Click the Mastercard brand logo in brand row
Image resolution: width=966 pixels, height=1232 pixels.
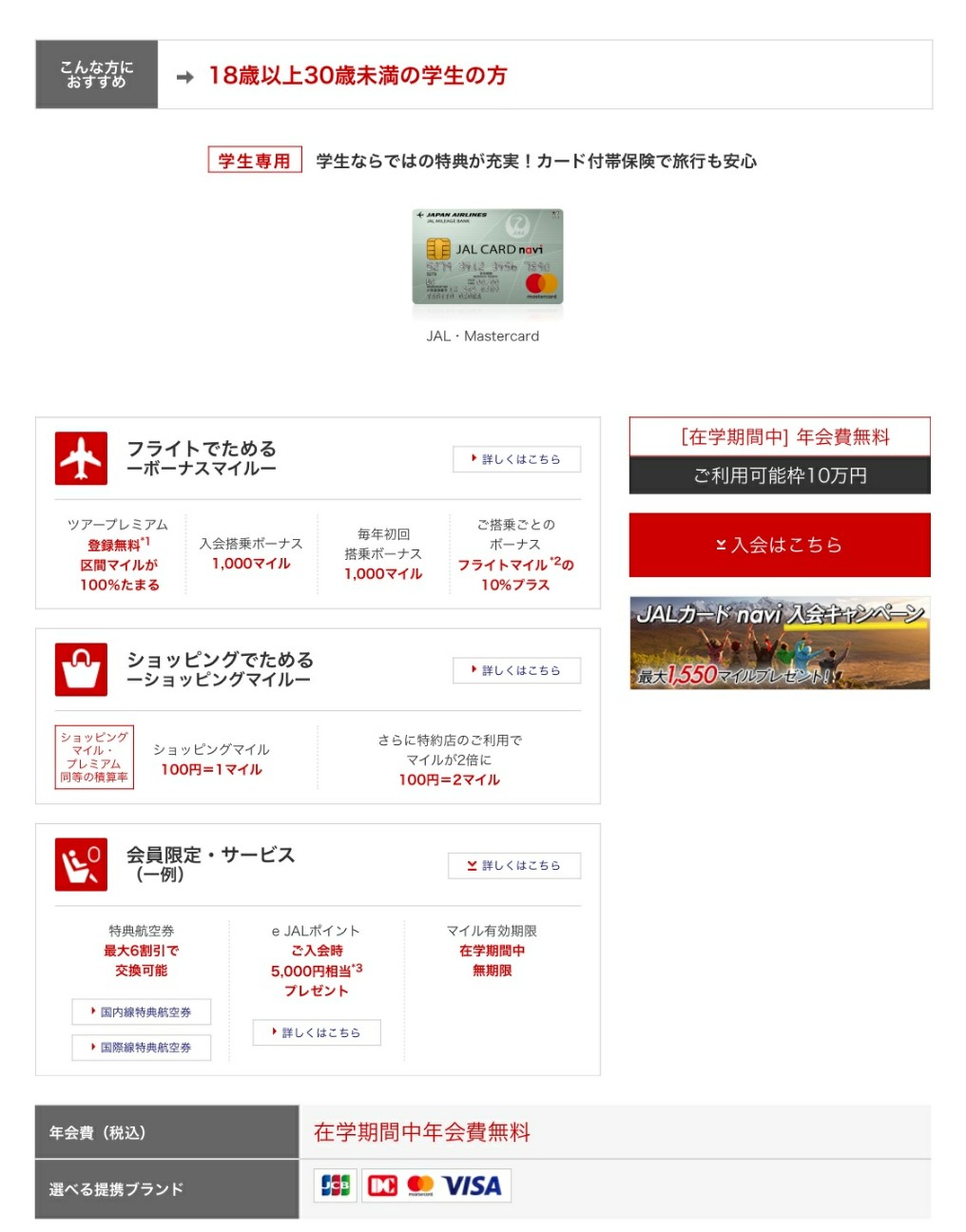pos(420,1185)
